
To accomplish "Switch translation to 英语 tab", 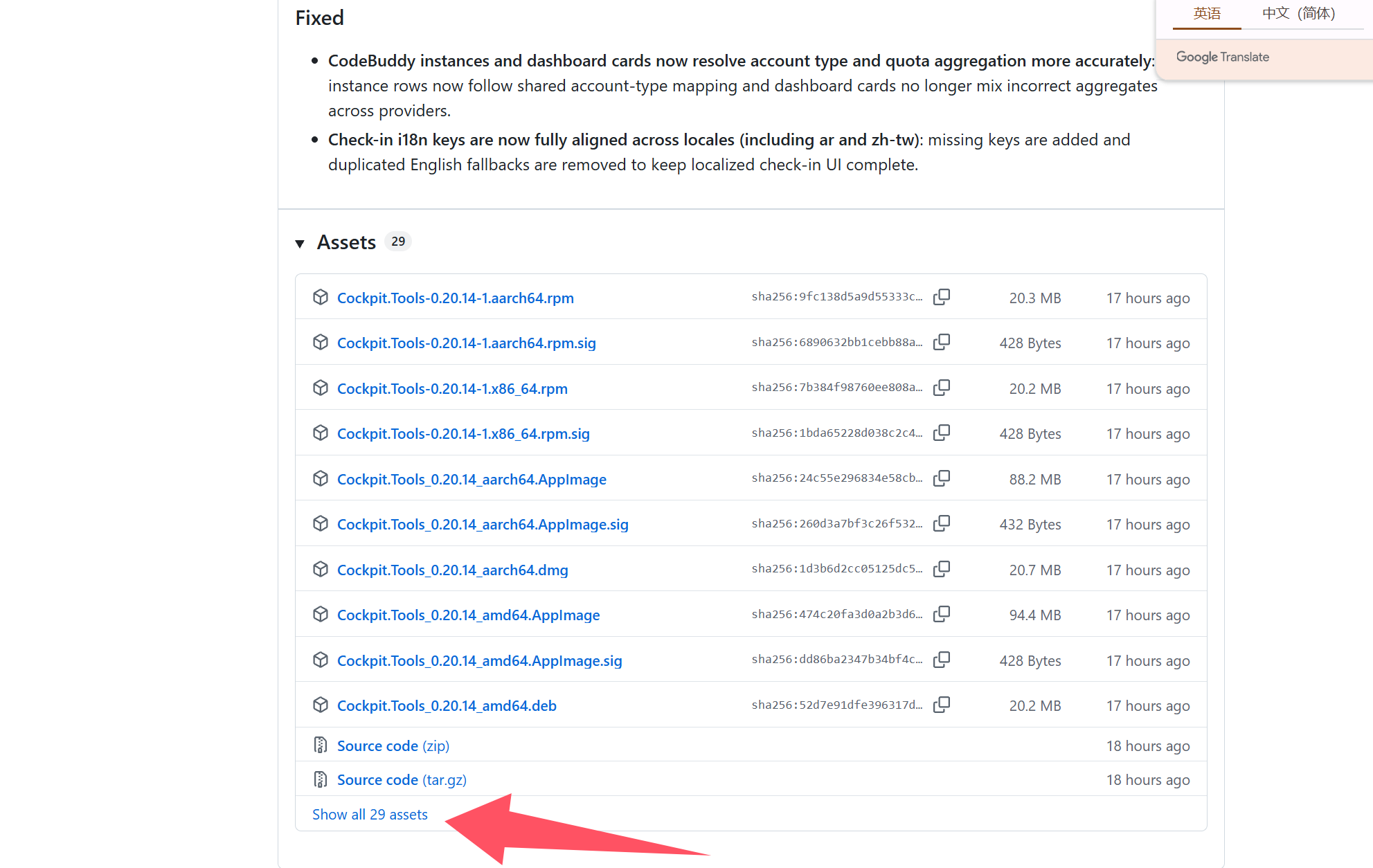I will [x=1206, y=14].
